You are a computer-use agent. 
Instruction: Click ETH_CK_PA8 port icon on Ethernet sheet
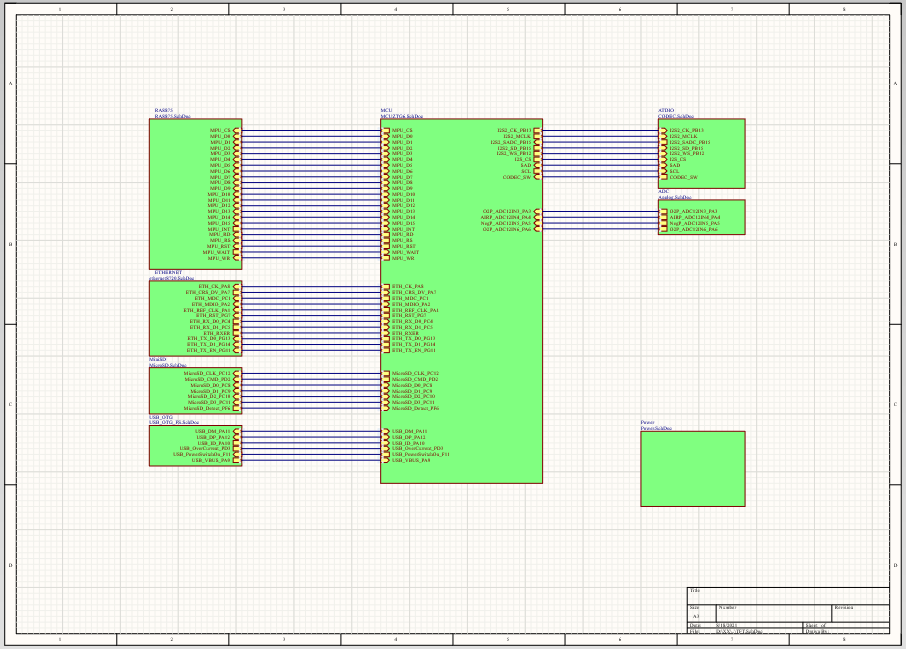coord(237,287)
